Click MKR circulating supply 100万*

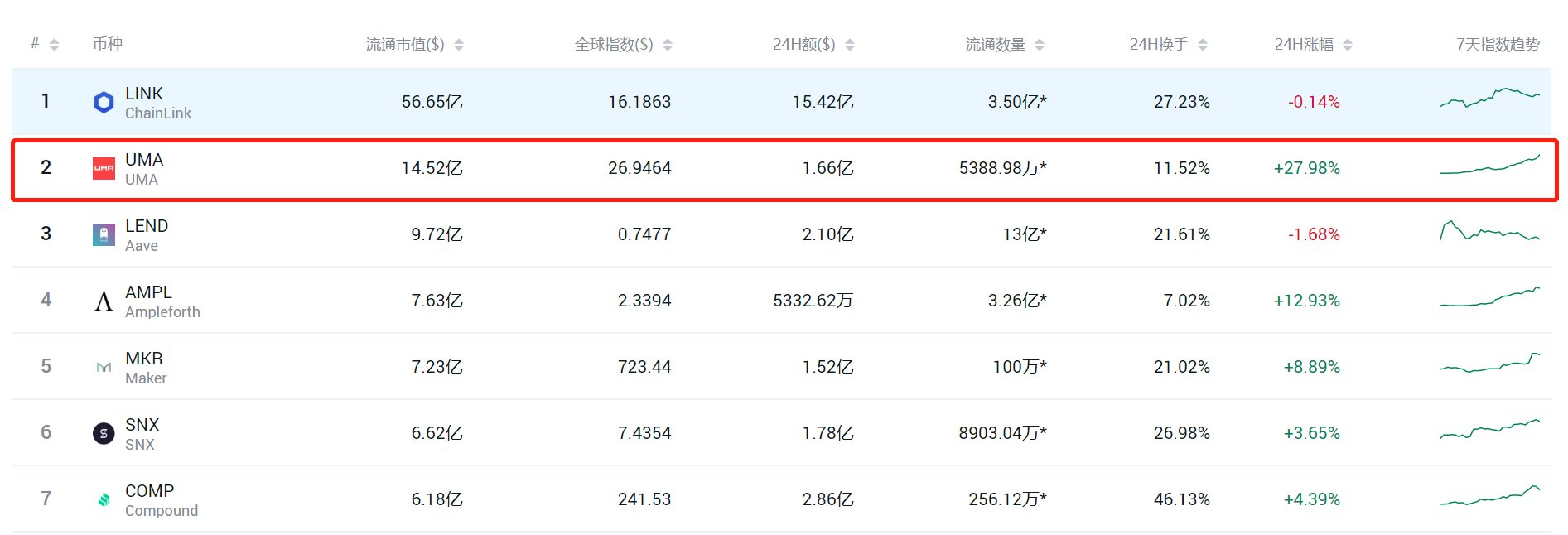pyautogui.click(x=1020, y=367)
